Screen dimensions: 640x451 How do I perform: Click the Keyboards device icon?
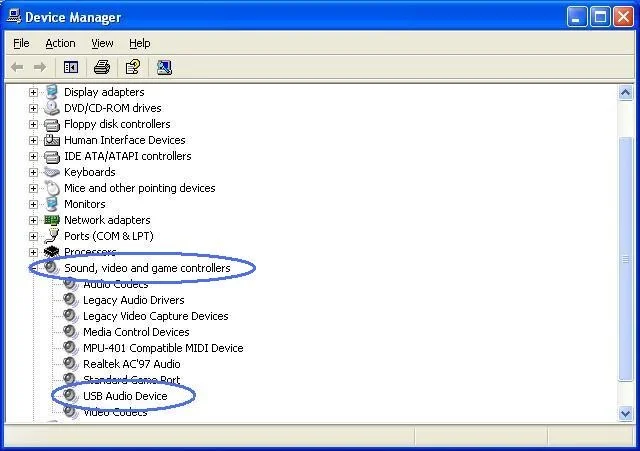pos(52,172)
